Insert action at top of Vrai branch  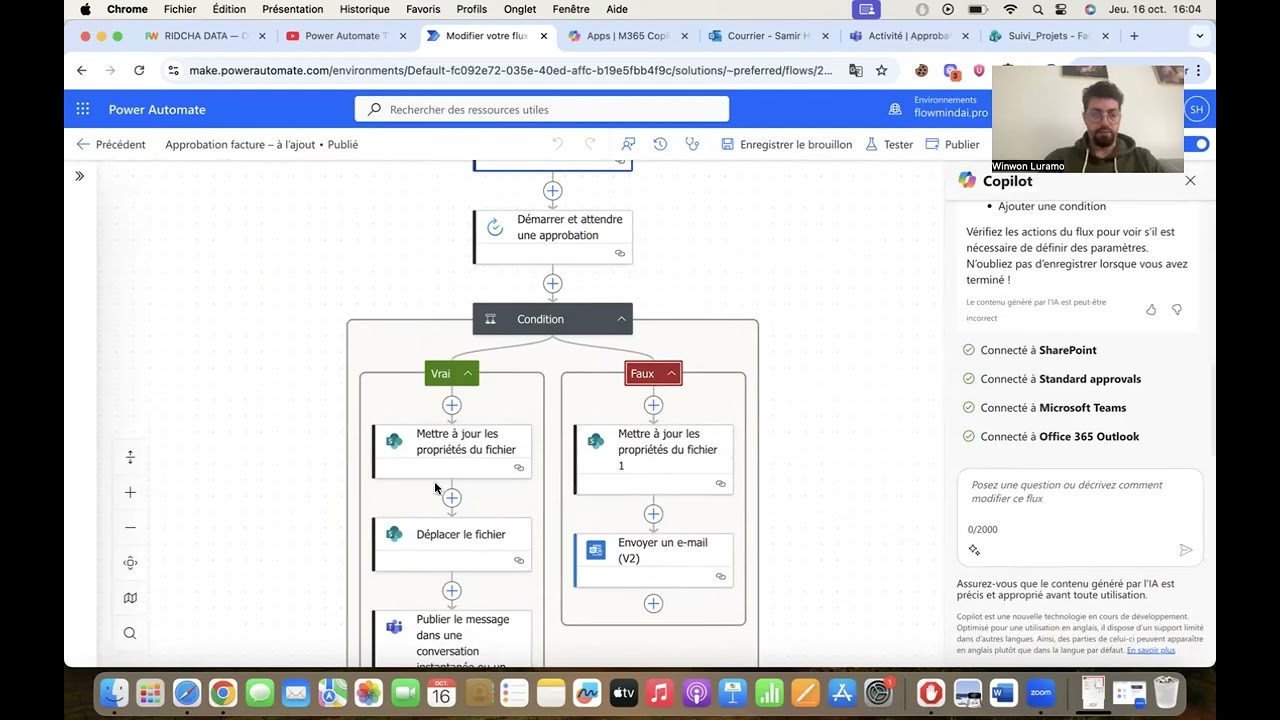pyautogui.click(x=452, y=405)
